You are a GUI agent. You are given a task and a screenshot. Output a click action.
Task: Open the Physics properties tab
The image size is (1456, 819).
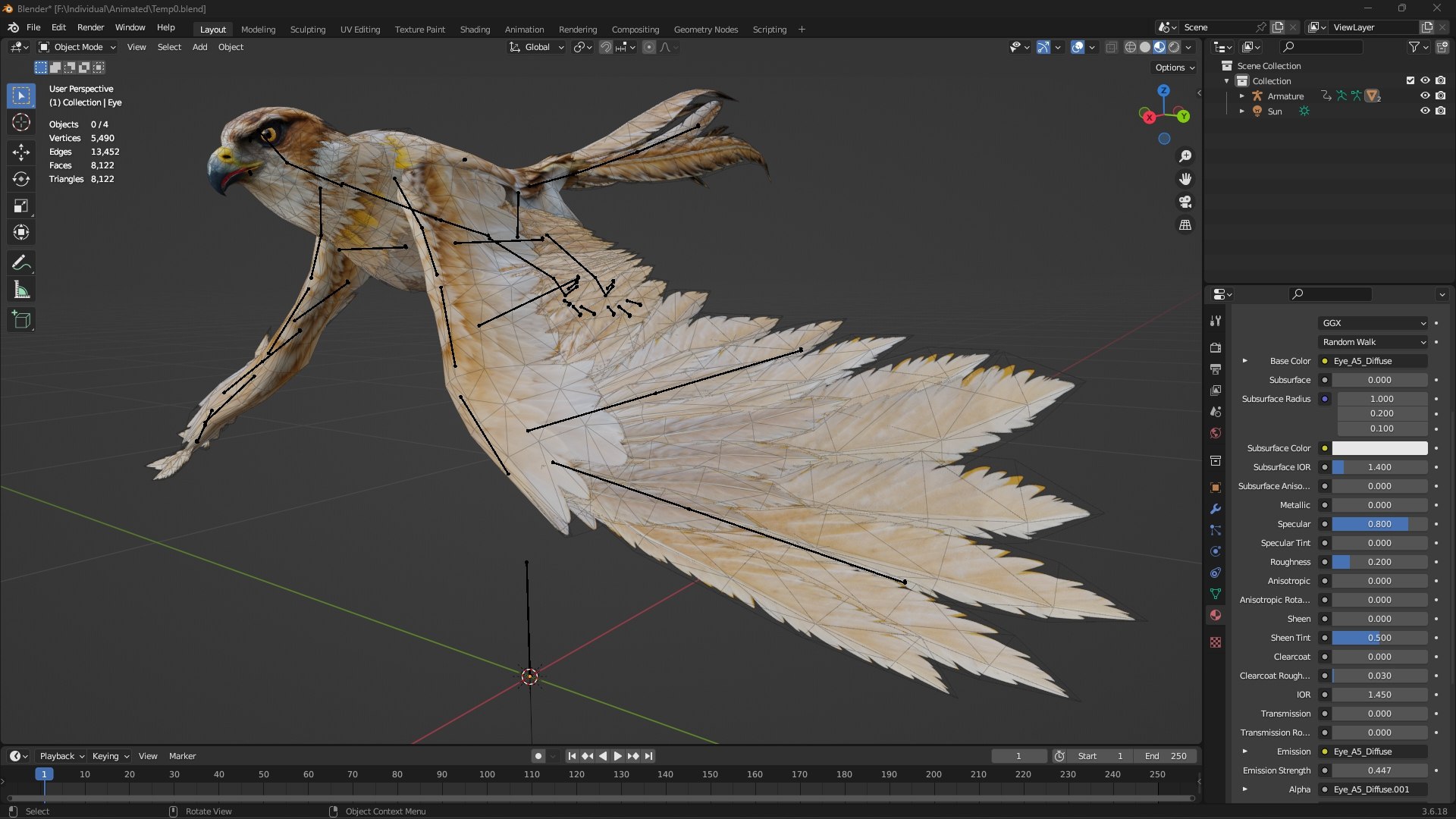pos(1216,551)
